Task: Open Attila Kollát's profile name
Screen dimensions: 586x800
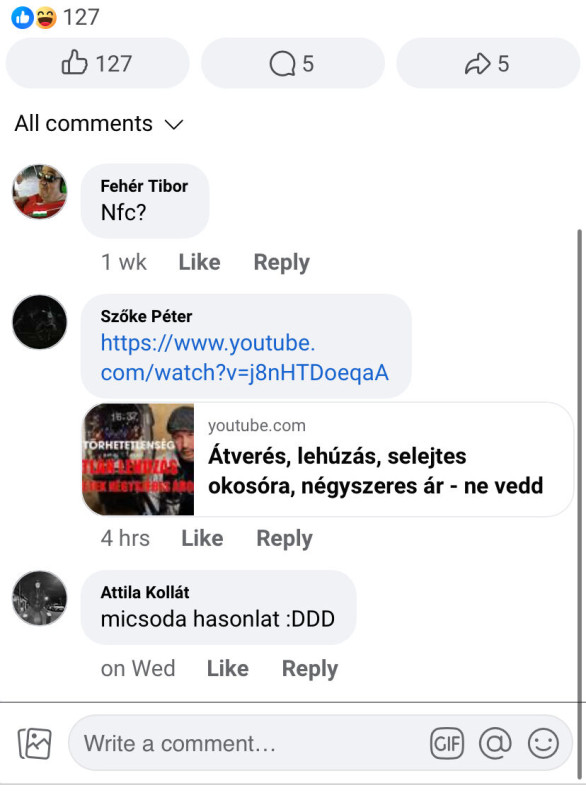Action: [x=145, y=592]
